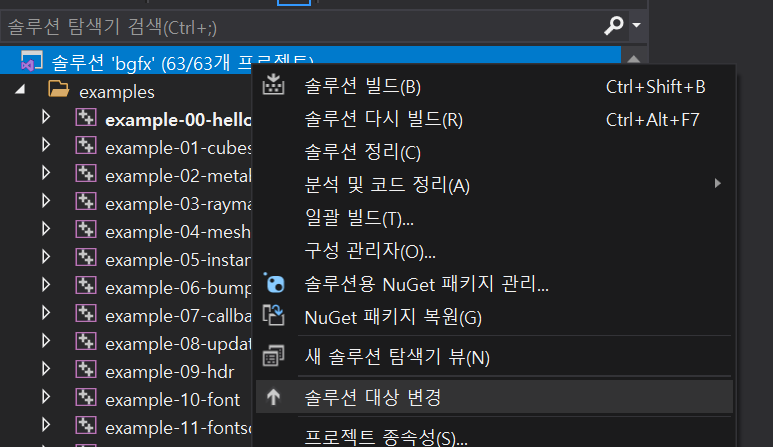This screenshot has width=773, height=447.
Task: Click the example-08-update project icon
Action: (86, 341)
